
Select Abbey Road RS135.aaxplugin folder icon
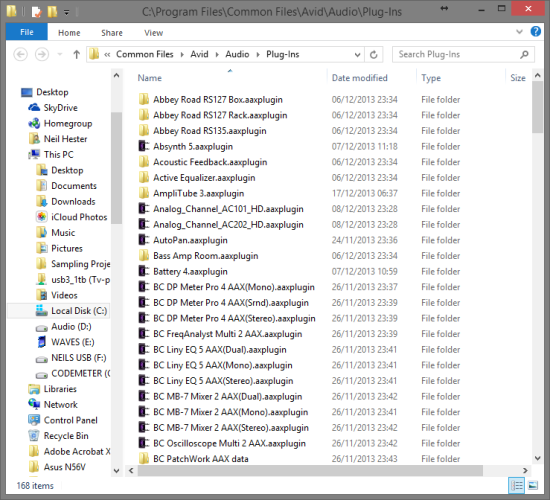(143, 131)
